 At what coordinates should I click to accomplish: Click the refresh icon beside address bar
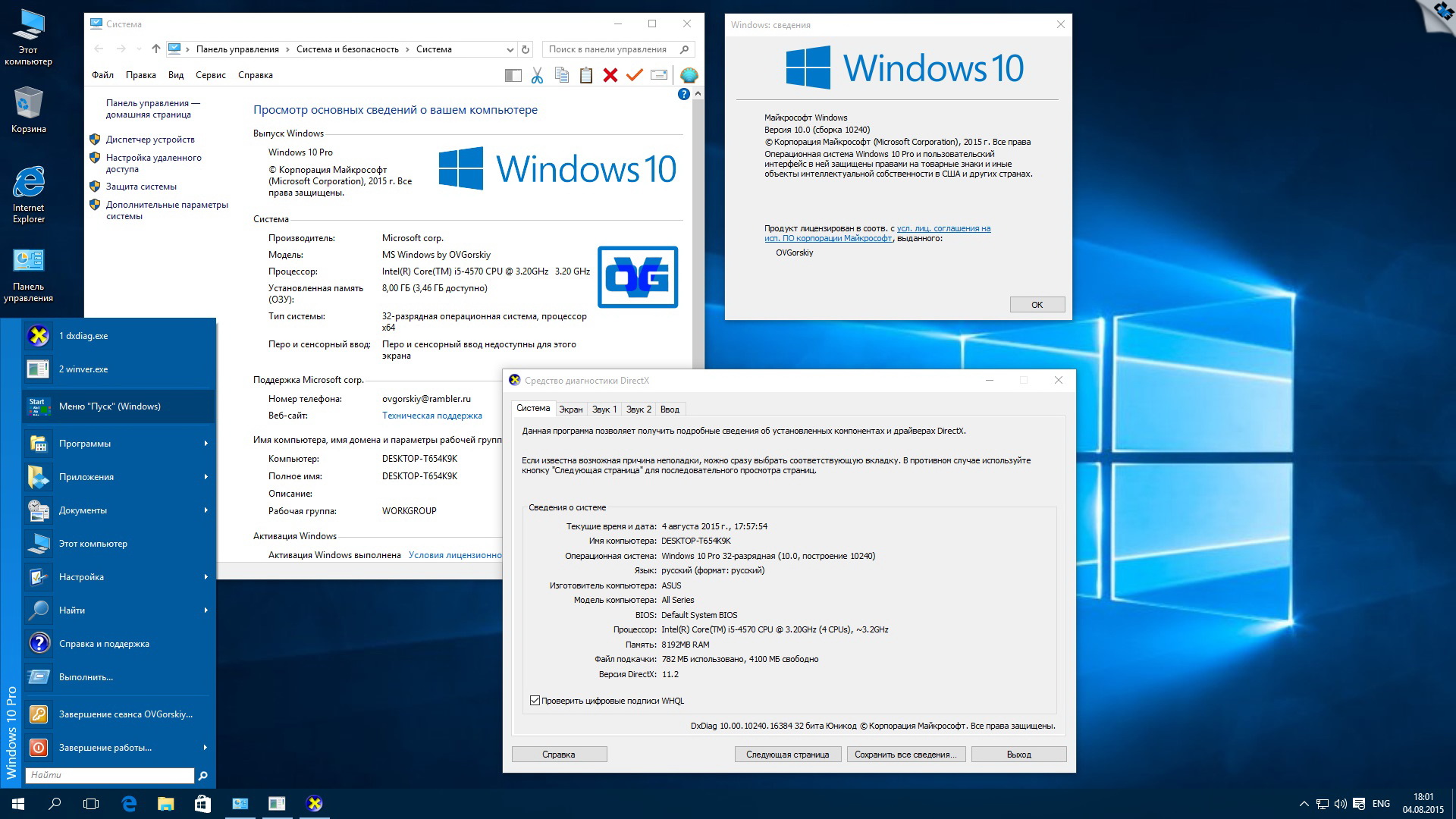tap(526, 49)
